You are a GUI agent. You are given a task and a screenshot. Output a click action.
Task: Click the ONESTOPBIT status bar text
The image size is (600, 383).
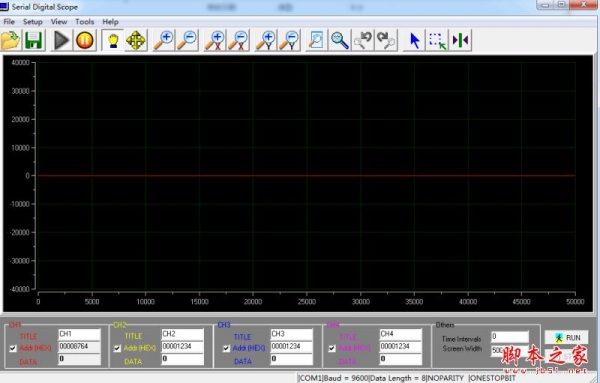[493, 378]
